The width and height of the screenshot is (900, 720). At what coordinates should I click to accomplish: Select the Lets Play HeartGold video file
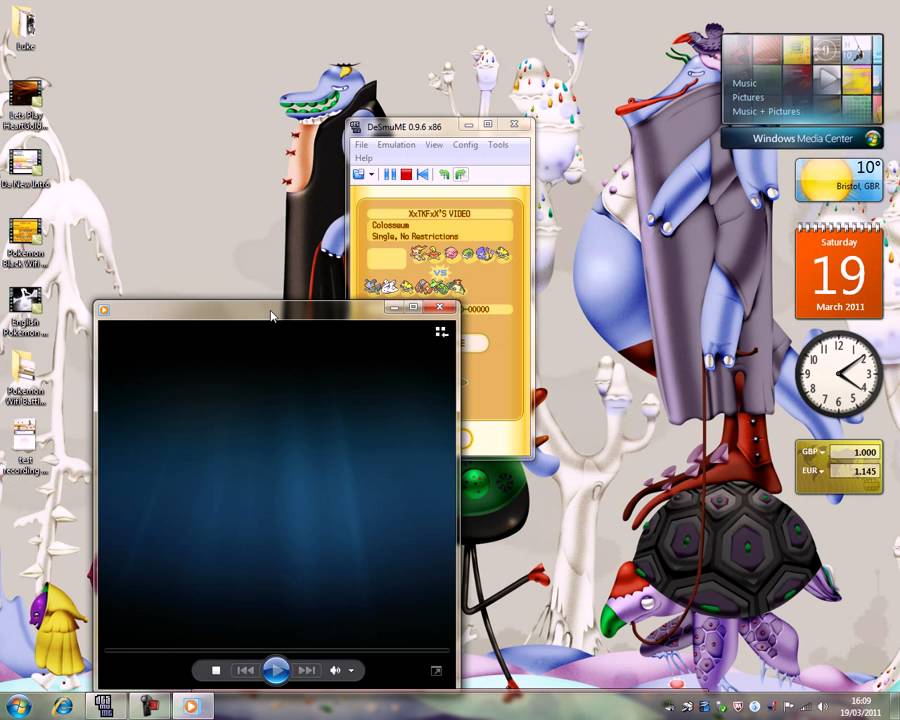(x=25, y=104)
